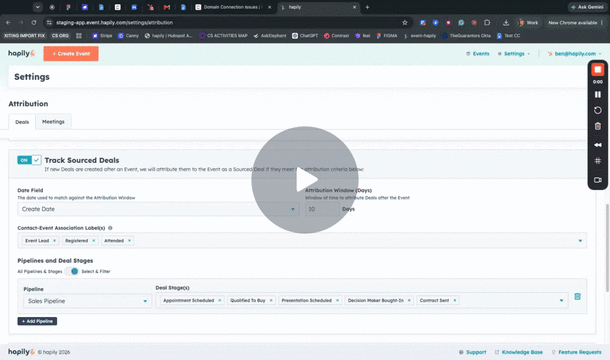The image size is (610, 360).
Task: Switch to the Deals tab
Action: [x=22, y=122]
